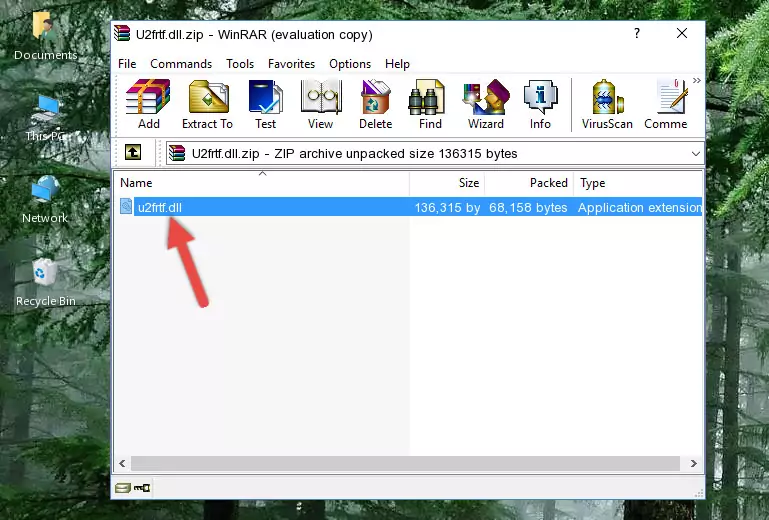Click the Extract To toolbar icon

pos(208,104)
